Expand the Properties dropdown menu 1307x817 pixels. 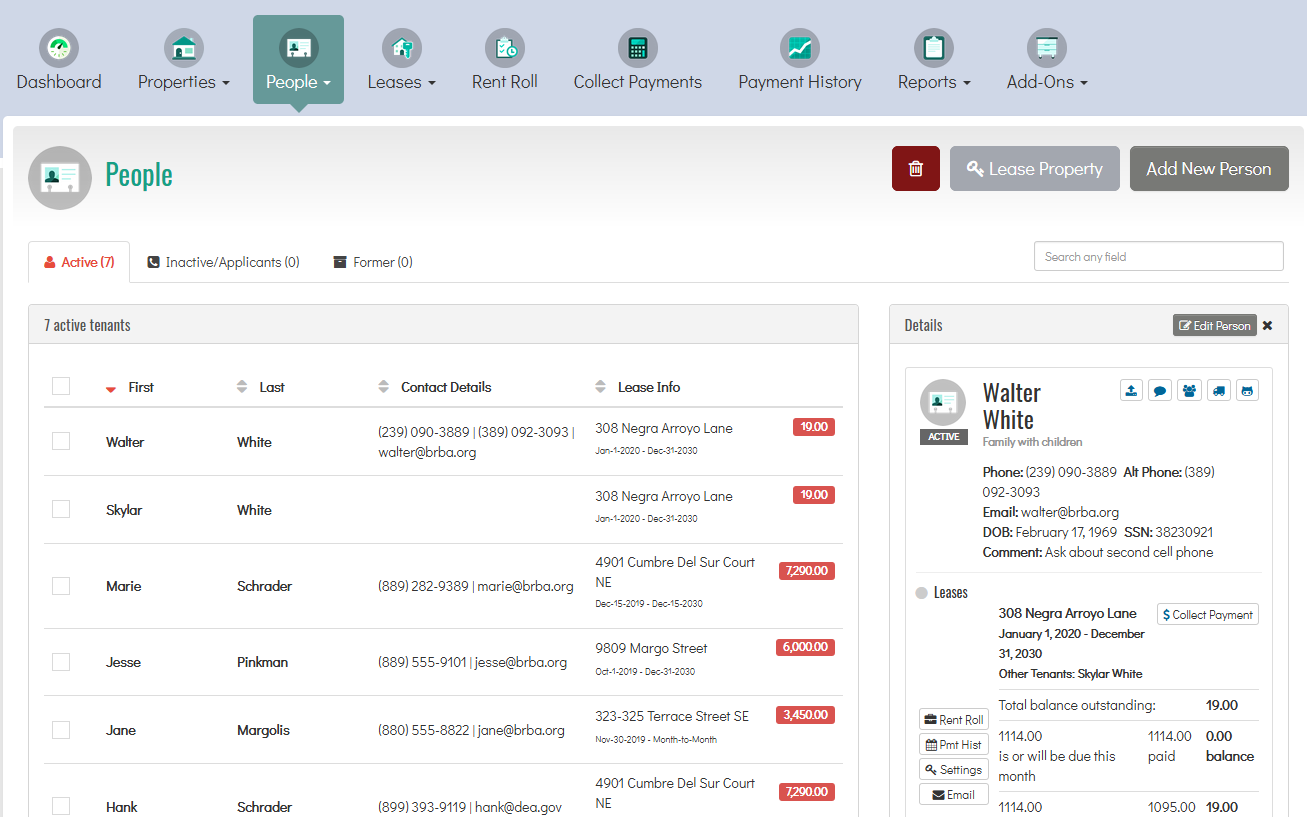tap(184, 82)
